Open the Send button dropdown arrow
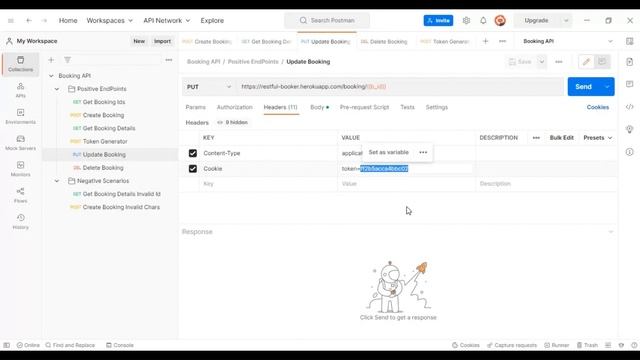This screenshot has height=360, width=640. [x=607, y=87]
